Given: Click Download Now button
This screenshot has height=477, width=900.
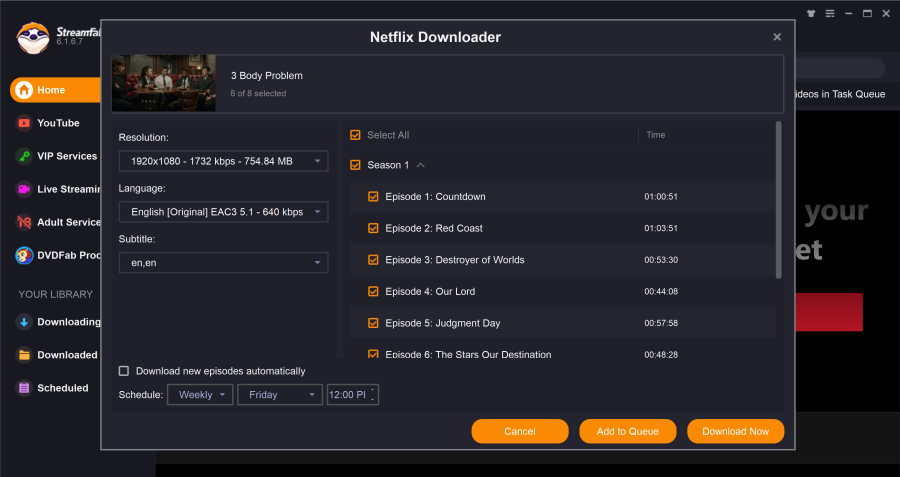Looking at the screenshot, I should tap(736, 432).
